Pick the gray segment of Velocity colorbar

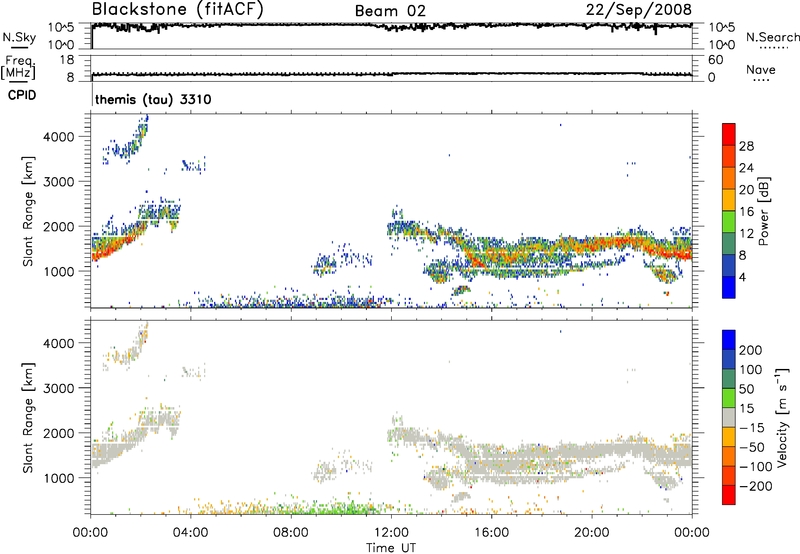[729, 418]
